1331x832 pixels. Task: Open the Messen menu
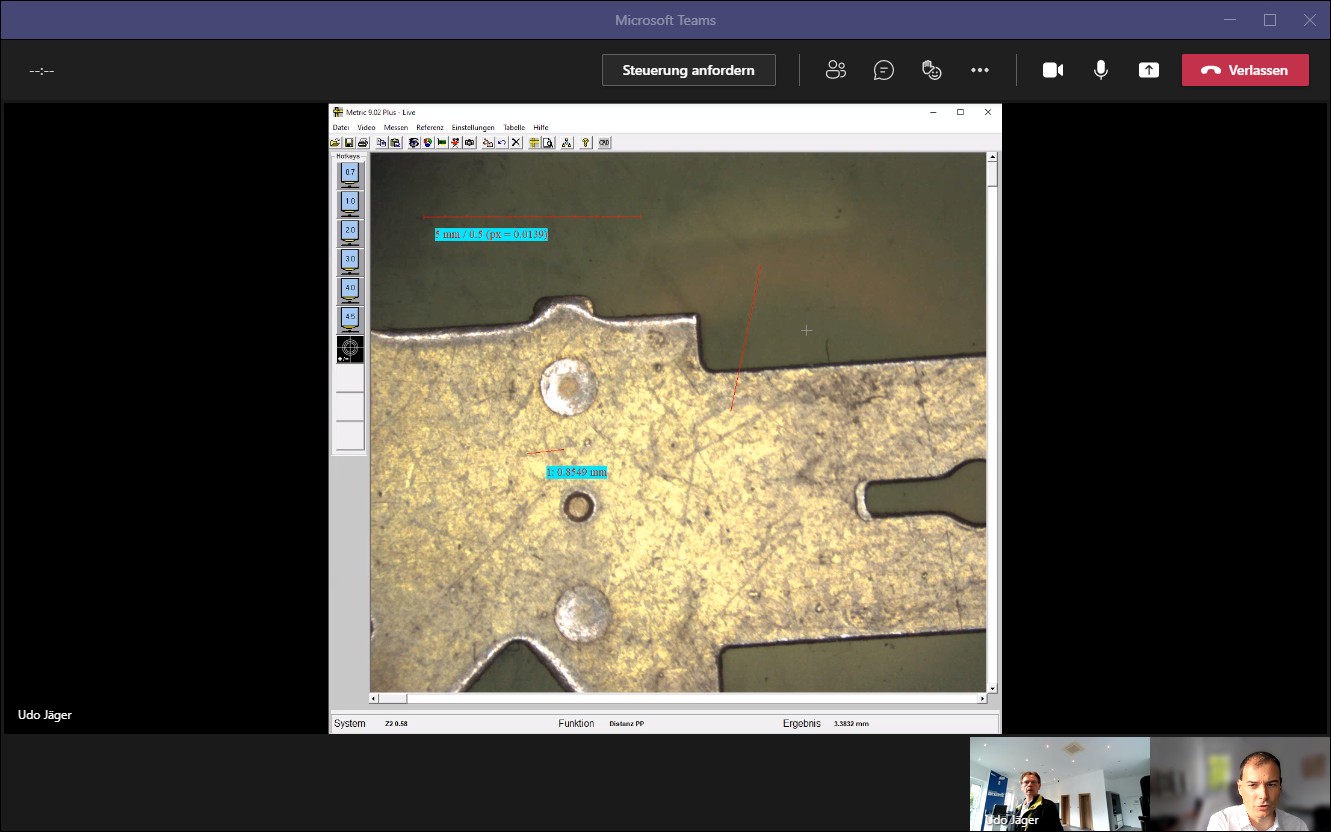coord(396,128)
